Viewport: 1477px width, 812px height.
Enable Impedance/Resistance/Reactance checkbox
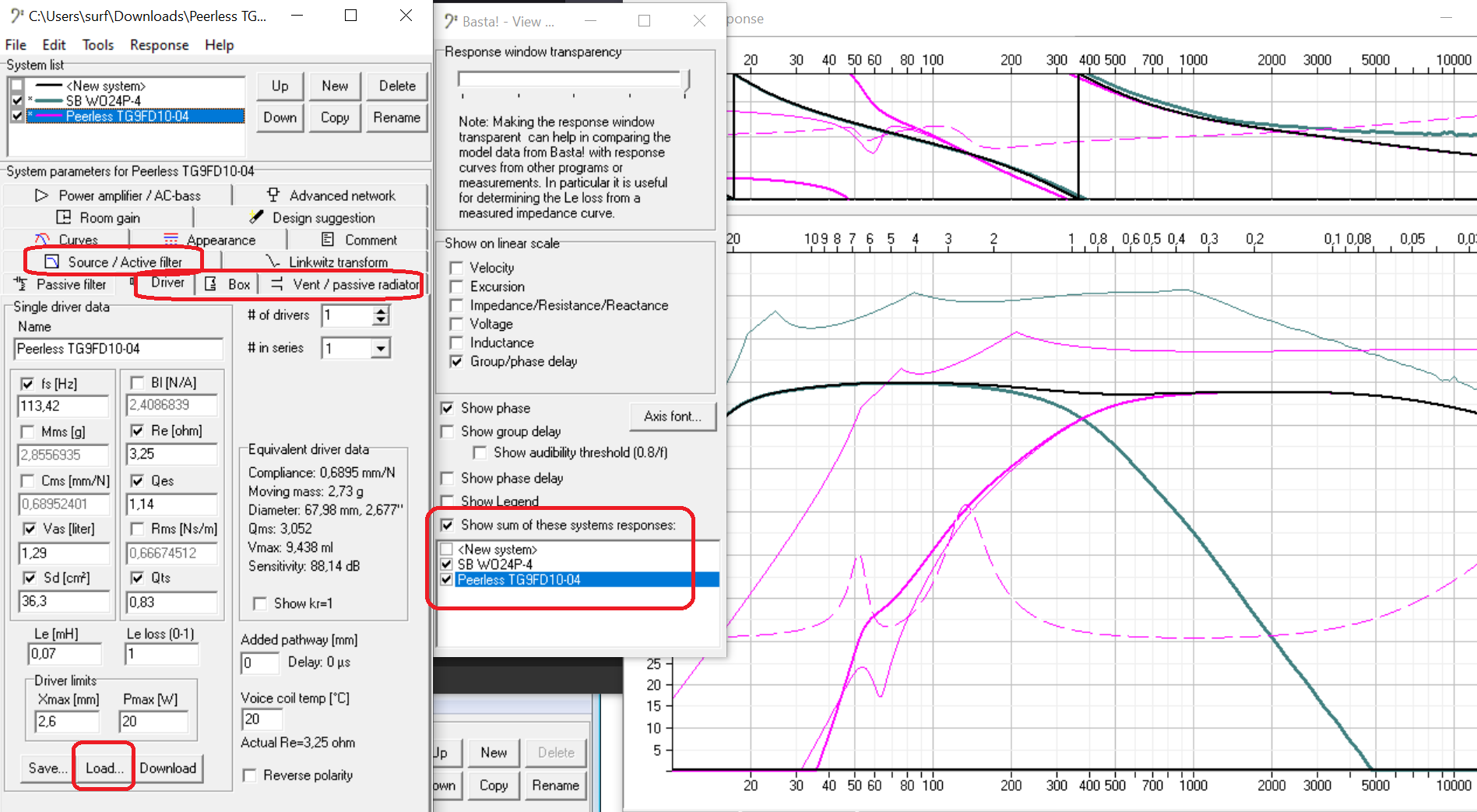point(457,305)
